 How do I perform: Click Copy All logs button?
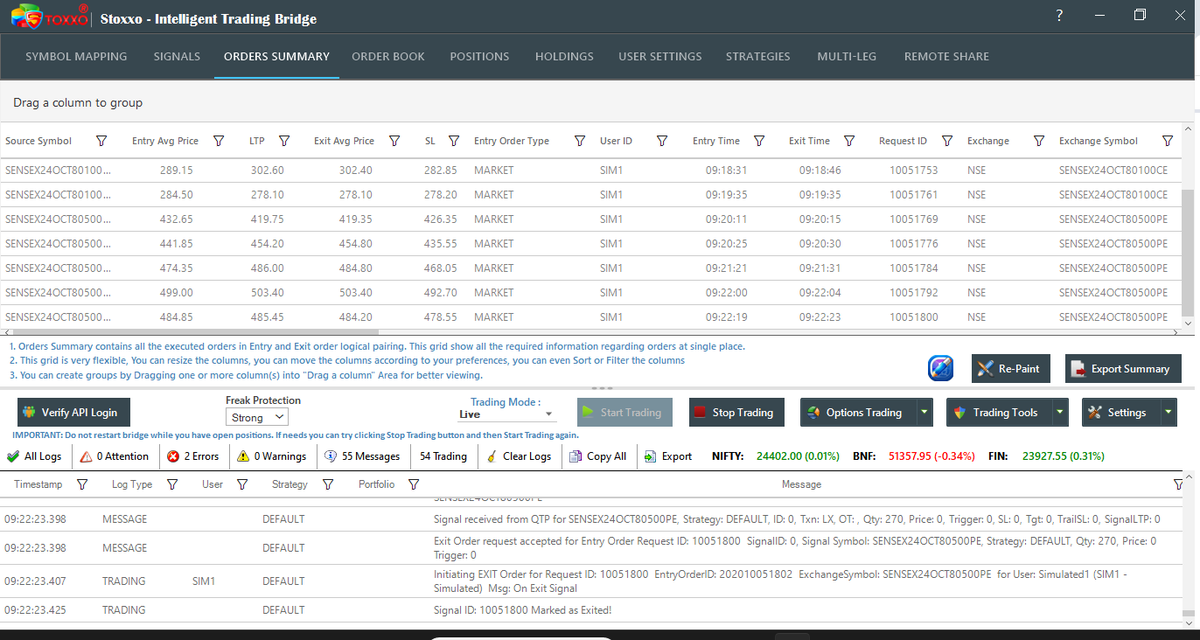598,456
